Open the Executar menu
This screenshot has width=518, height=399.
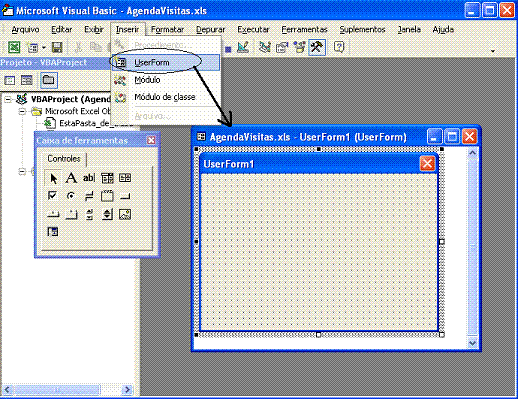[x=253, y=30]
